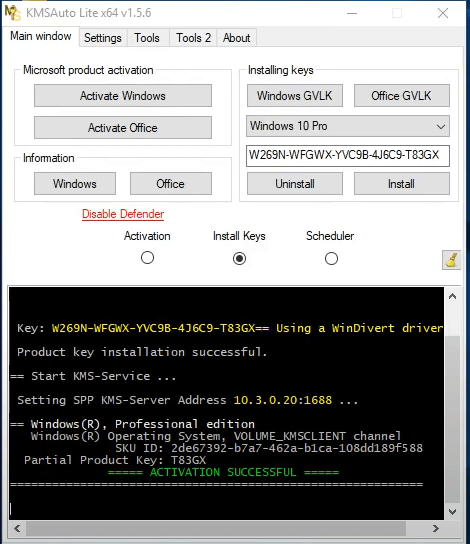This screenshot has height=544, width=470.
Task: Select the Install Keys radio button
Action: (239, 258)
